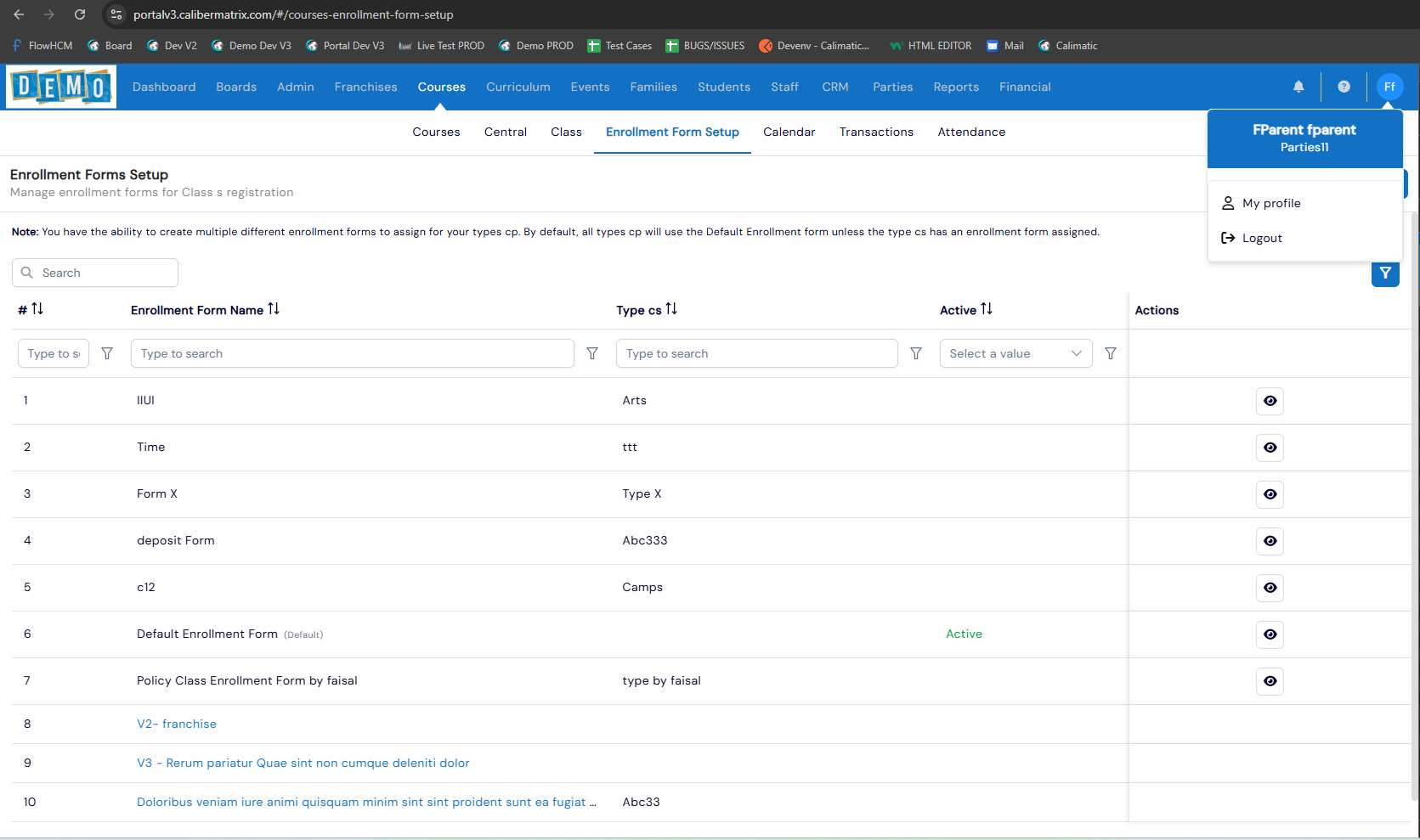The height and width of the screenshot is (840, 1420).
Task: View the Time enrollment form
Action: [x=1270, y=448]
